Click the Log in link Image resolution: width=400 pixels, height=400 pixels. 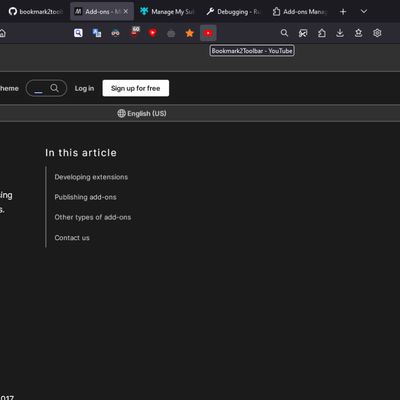[84, 88]
